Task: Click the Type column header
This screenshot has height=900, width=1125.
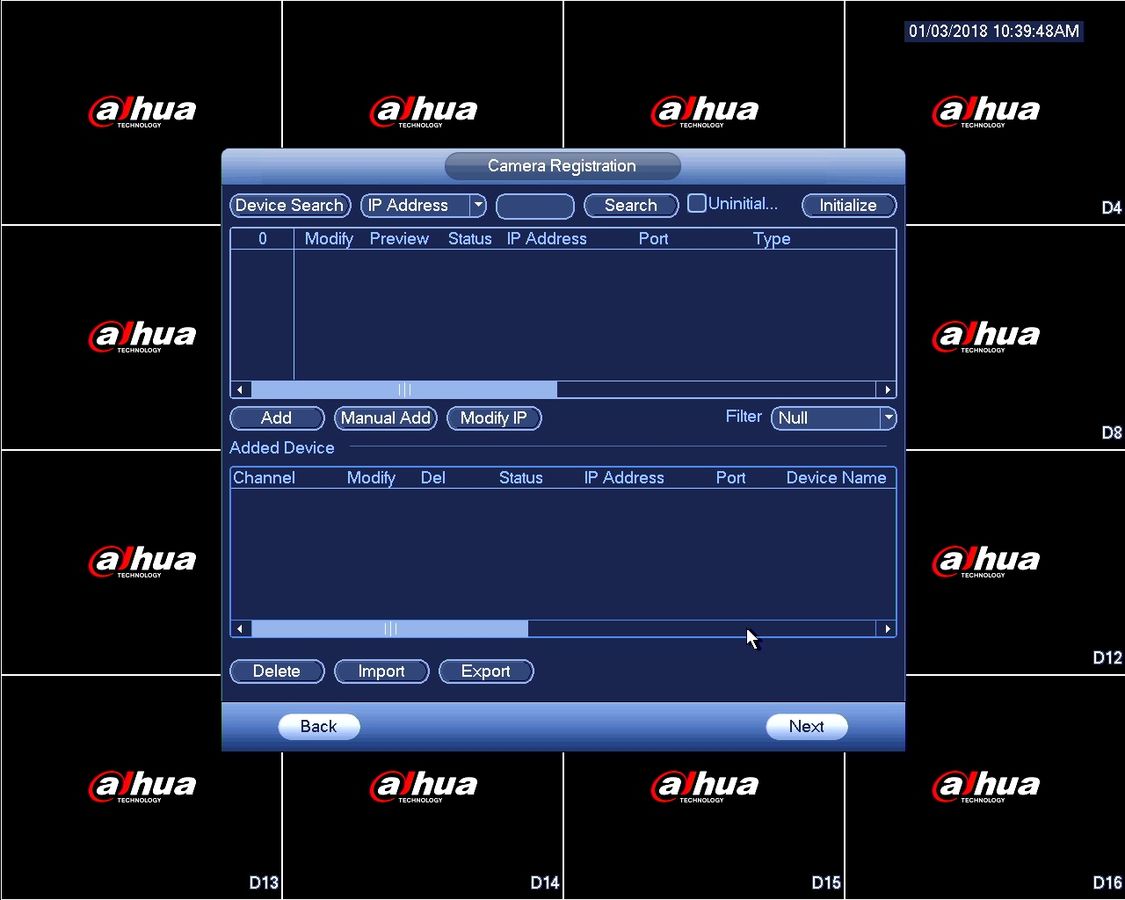Action: click(x=771, y=239)
